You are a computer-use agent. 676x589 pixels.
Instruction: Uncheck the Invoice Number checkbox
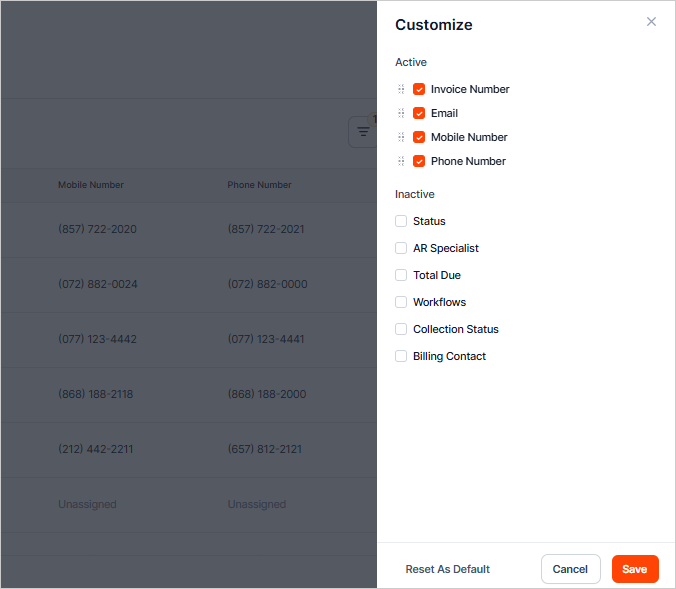coord(419,89)
